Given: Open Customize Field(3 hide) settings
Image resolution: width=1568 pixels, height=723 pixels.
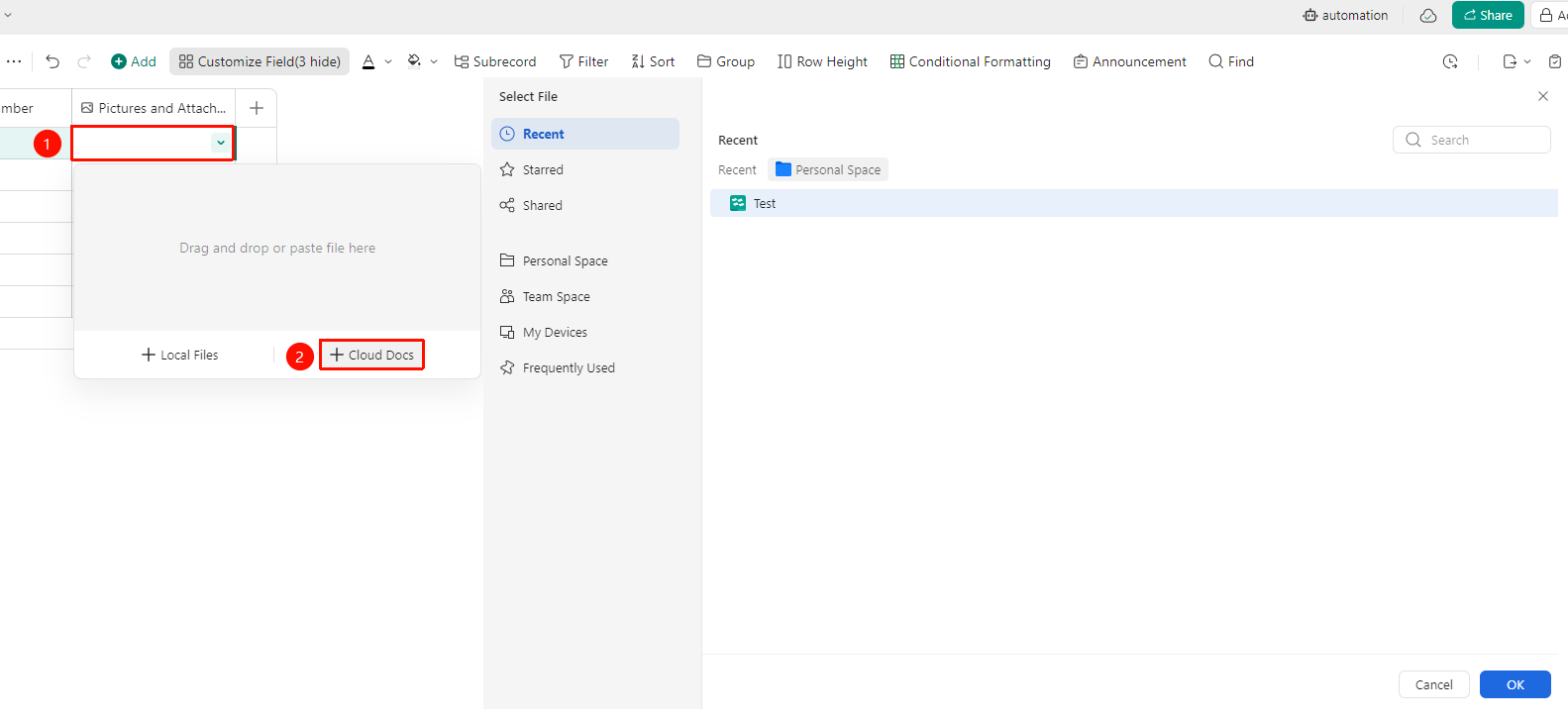Looking at the screenshot, I should pos(260,61).
